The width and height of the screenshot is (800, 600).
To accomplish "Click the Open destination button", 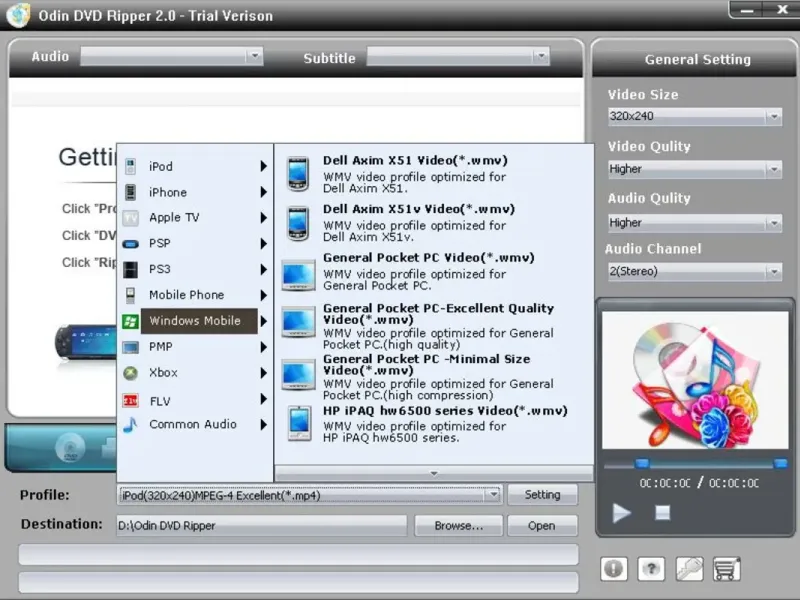I will coord(542,526).
